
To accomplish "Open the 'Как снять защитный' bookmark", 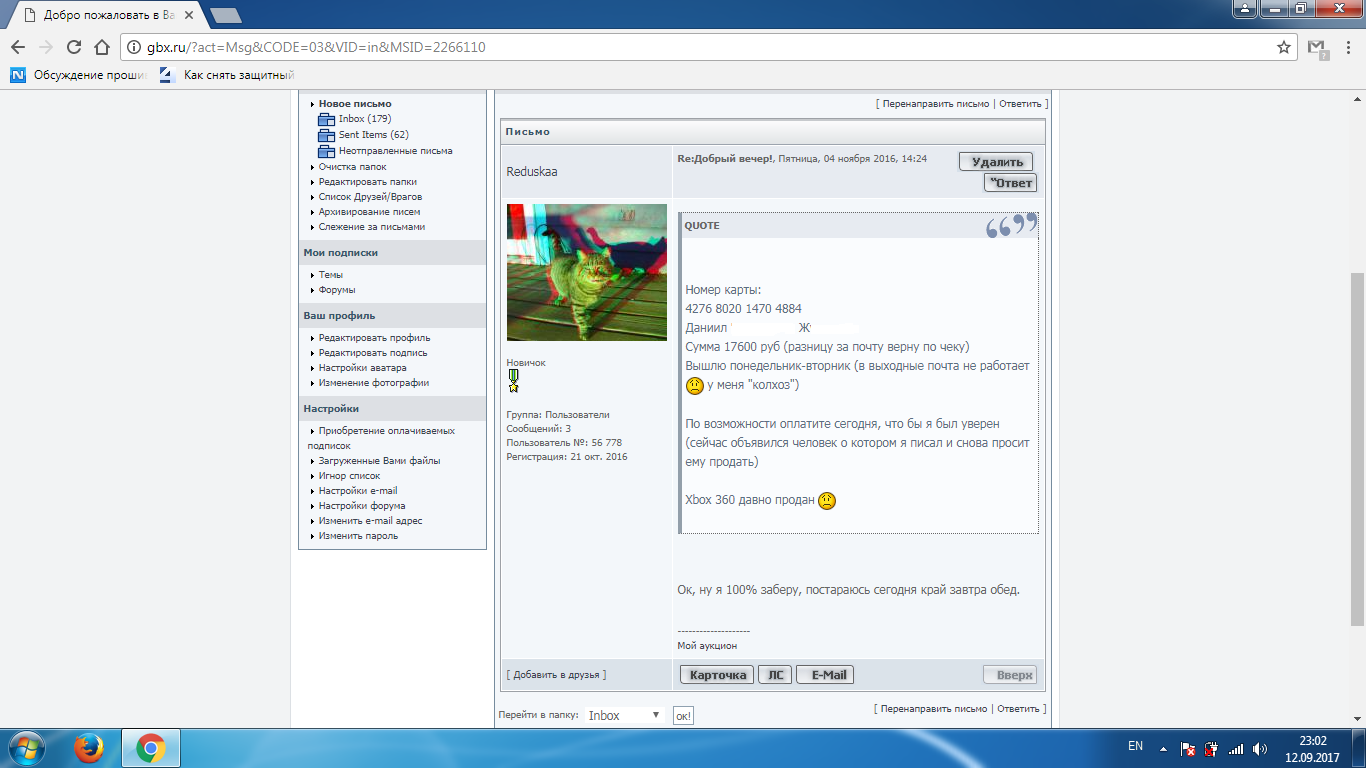I will [x=227, y=75].
